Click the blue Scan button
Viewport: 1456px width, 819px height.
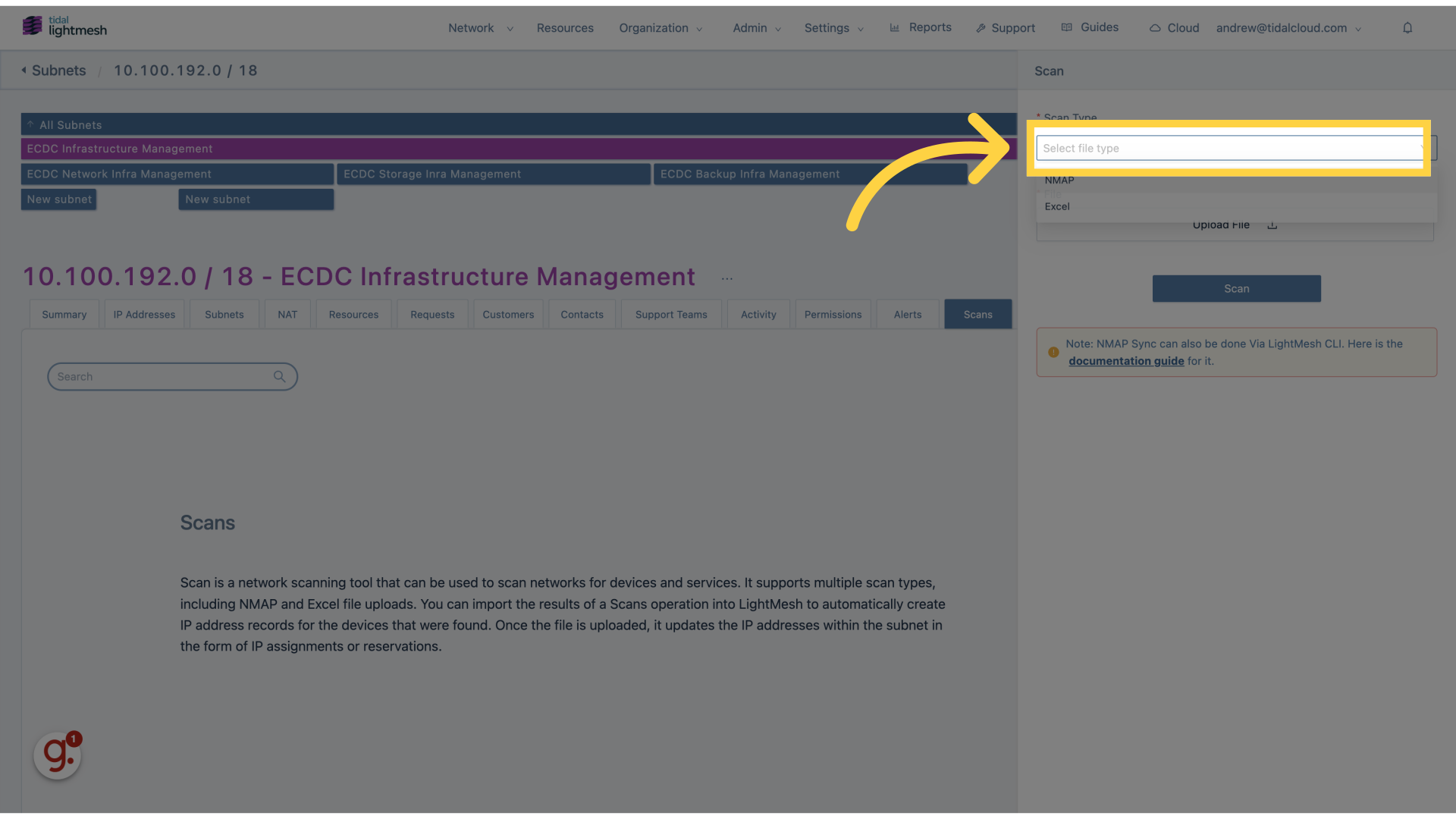point(1236,289)
